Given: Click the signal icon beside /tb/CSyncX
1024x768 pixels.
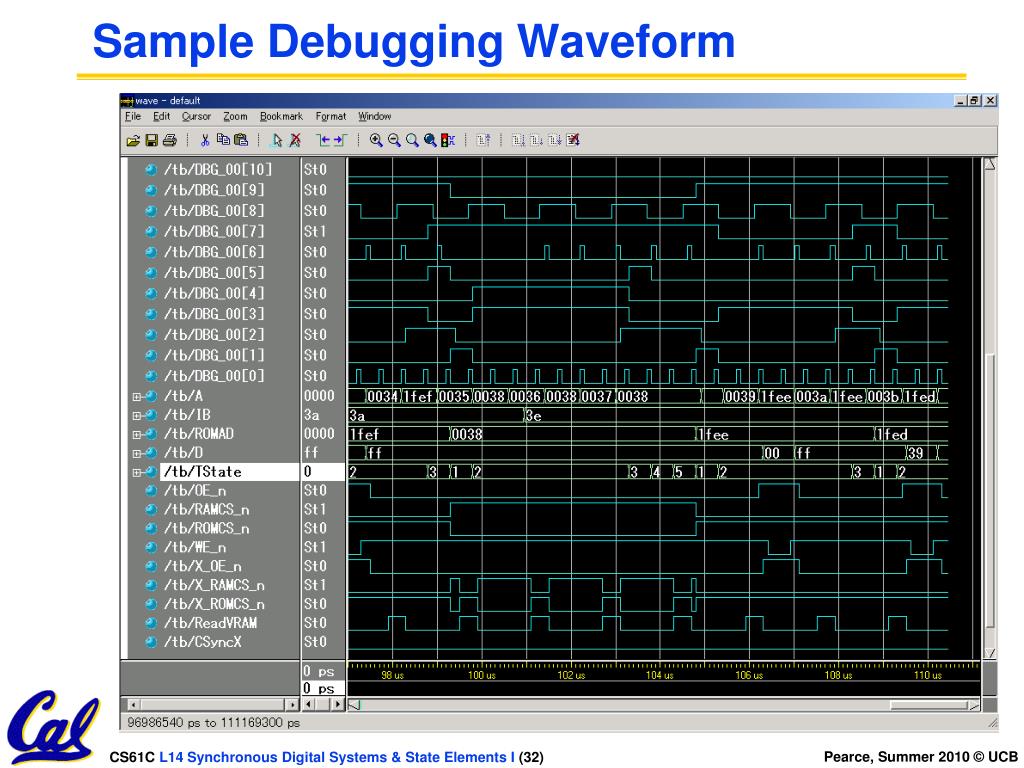Looking at the screenshot, I should pyautogui.click(x=151, y=642).
